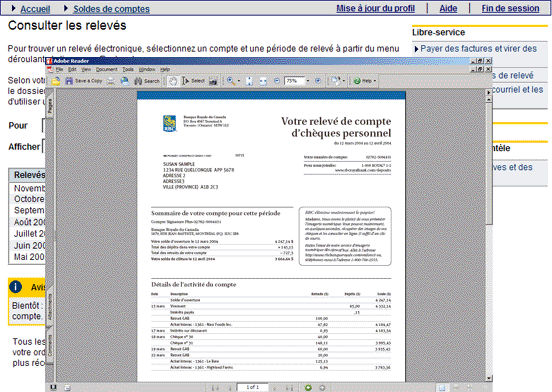Click the Snapshot camera tool
Image resolution: width=552 pixels, height=392 pixels.
tap(213, 81)
